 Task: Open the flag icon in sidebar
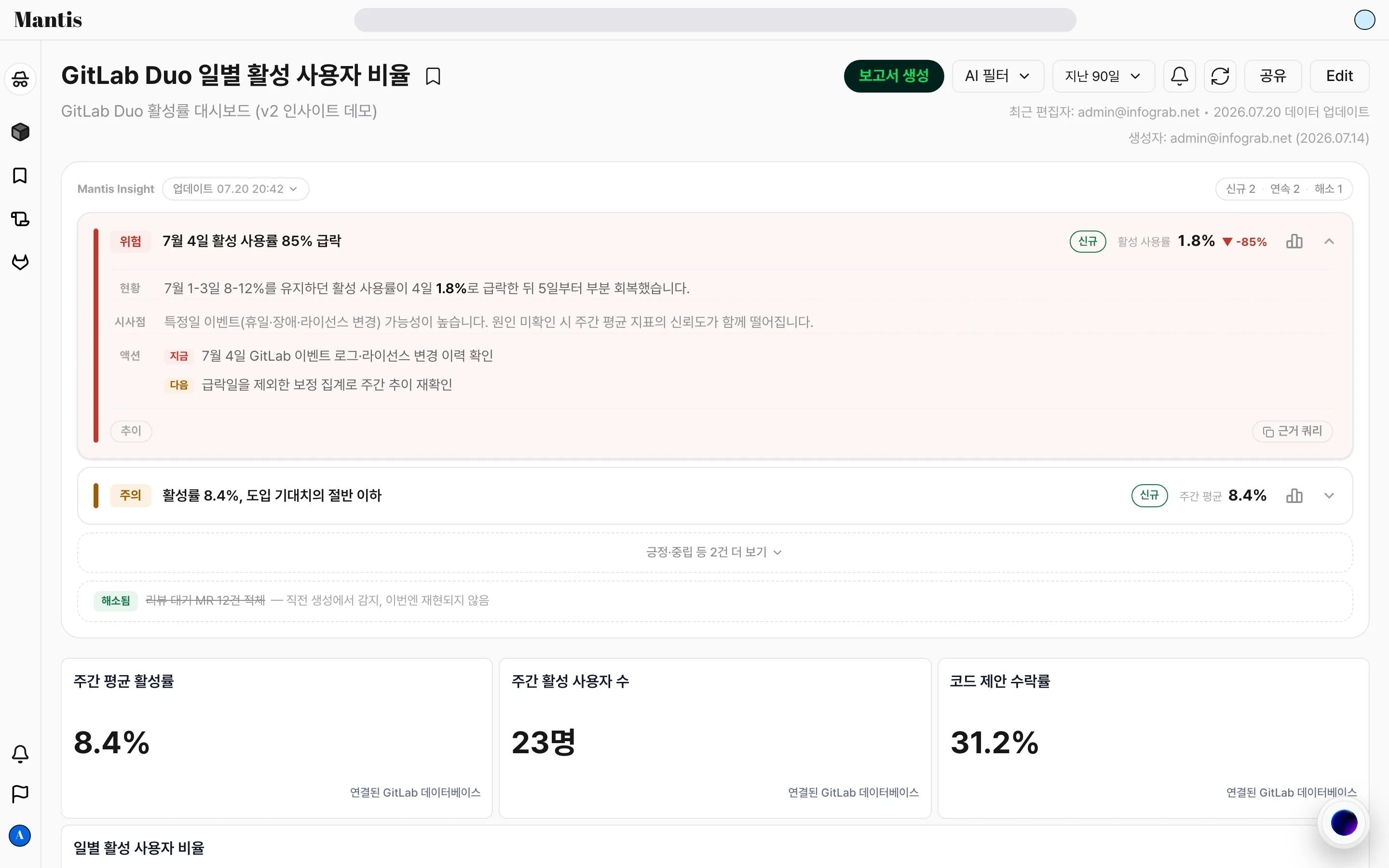[x=20, y=794]
